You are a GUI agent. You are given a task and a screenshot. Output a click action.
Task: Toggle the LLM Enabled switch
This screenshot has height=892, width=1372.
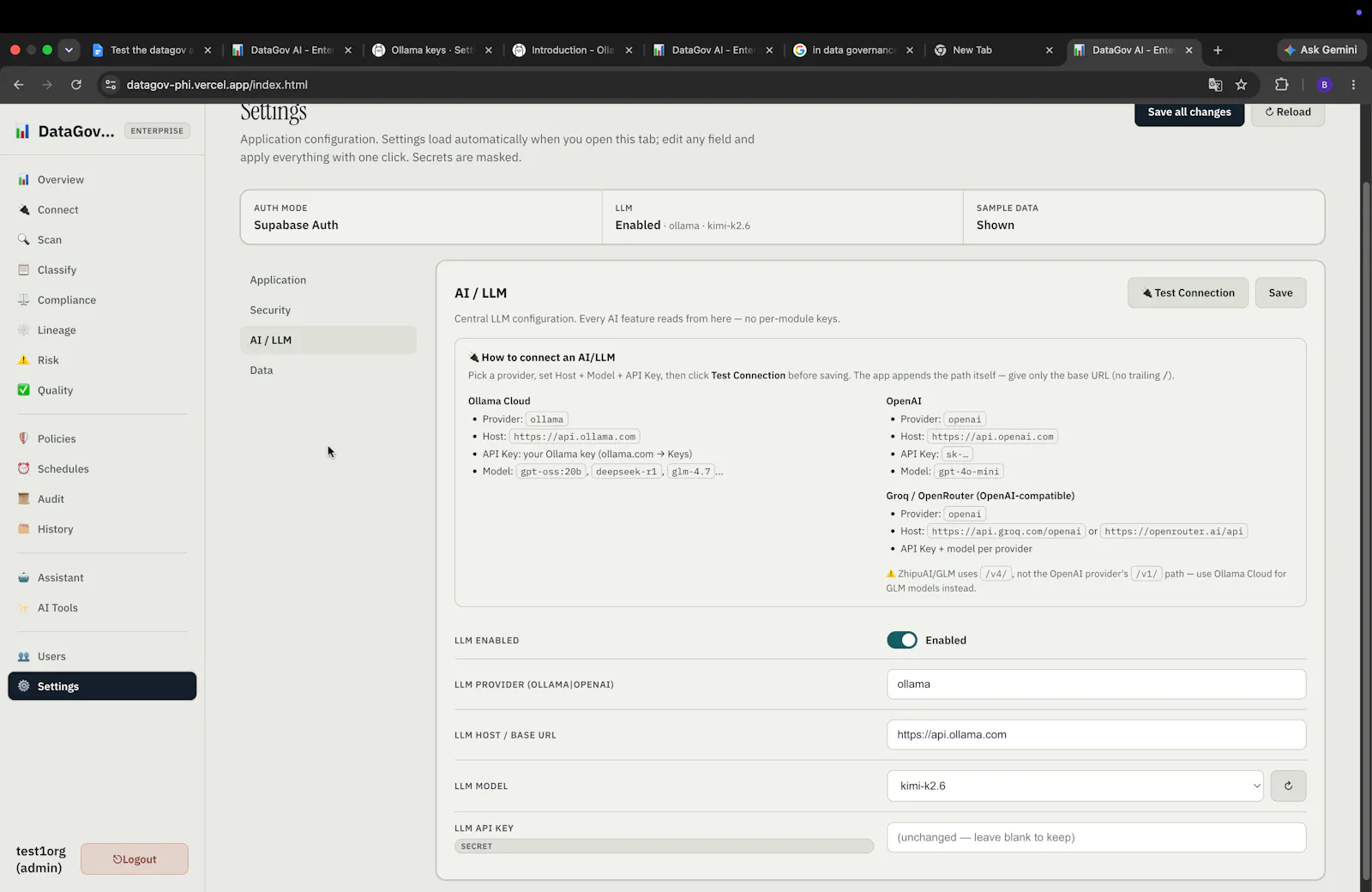[901, 640]
